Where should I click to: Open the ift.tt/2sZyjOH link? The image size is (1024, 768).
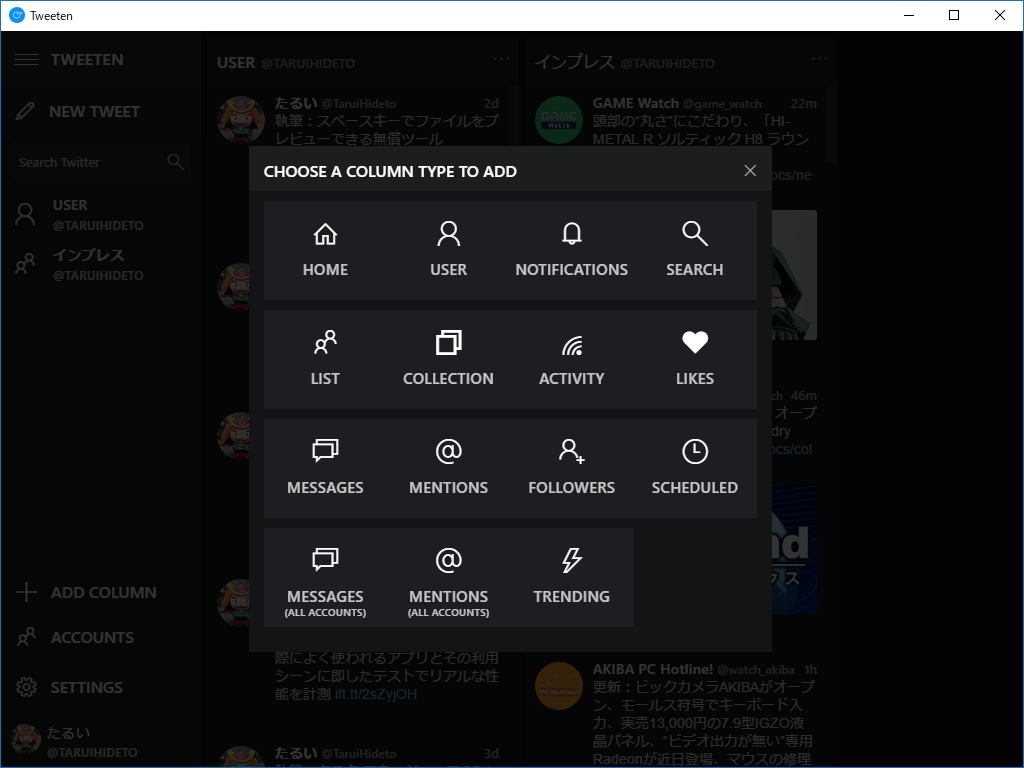[x=376, y=694]
